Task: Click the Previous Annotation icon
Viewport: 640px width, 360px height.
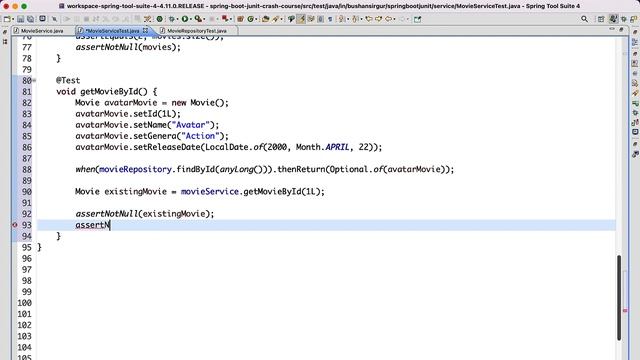Action: click(355, 19)
